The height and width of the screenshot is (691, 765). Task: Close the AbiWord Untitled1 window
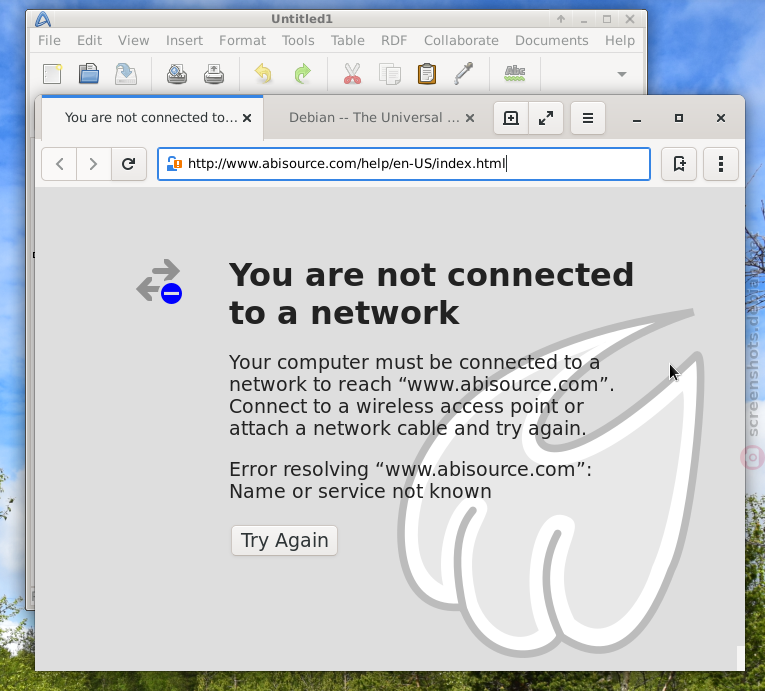tap(630, 19)
